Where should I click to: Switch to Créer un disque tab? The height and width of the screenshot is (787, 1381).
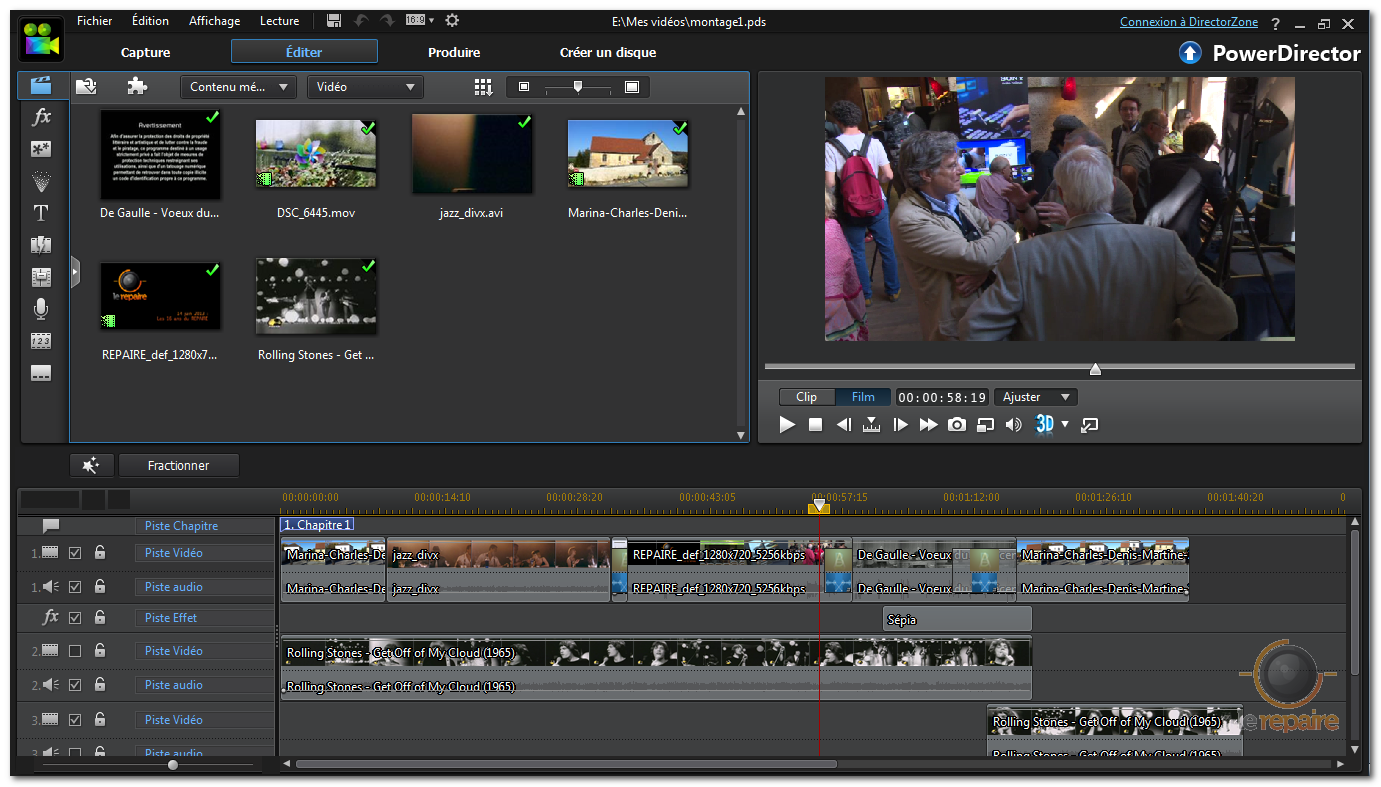(608, 52)
